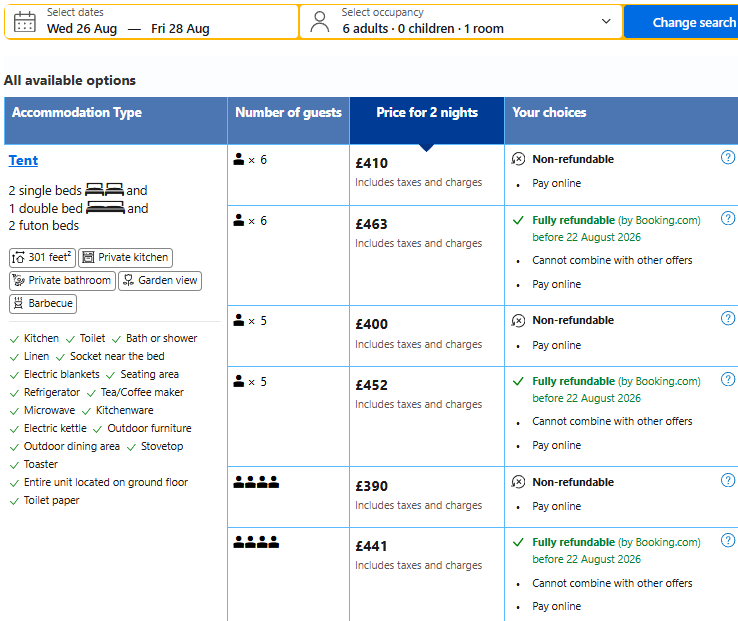Image resolution: width=738 pixels, height=621 pixels.
Task: Open occupancy selector showing 6 adults
Action: click(461, 22)
